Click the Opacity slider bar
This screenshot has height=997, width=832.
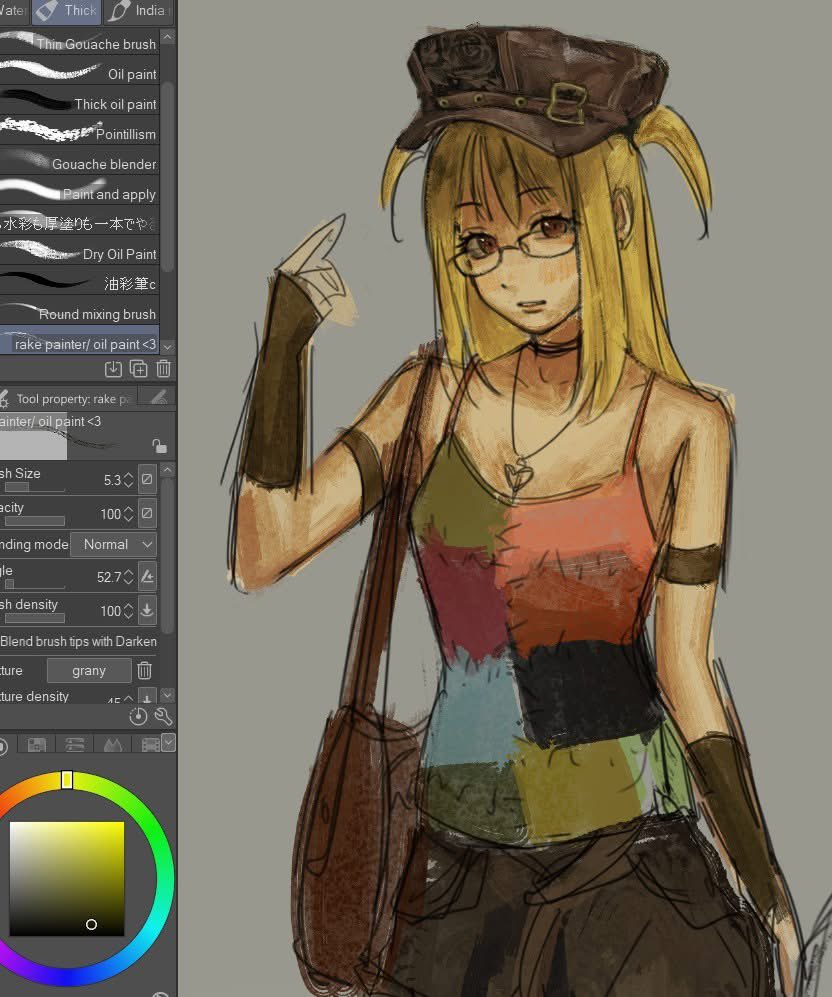point(33,521)
